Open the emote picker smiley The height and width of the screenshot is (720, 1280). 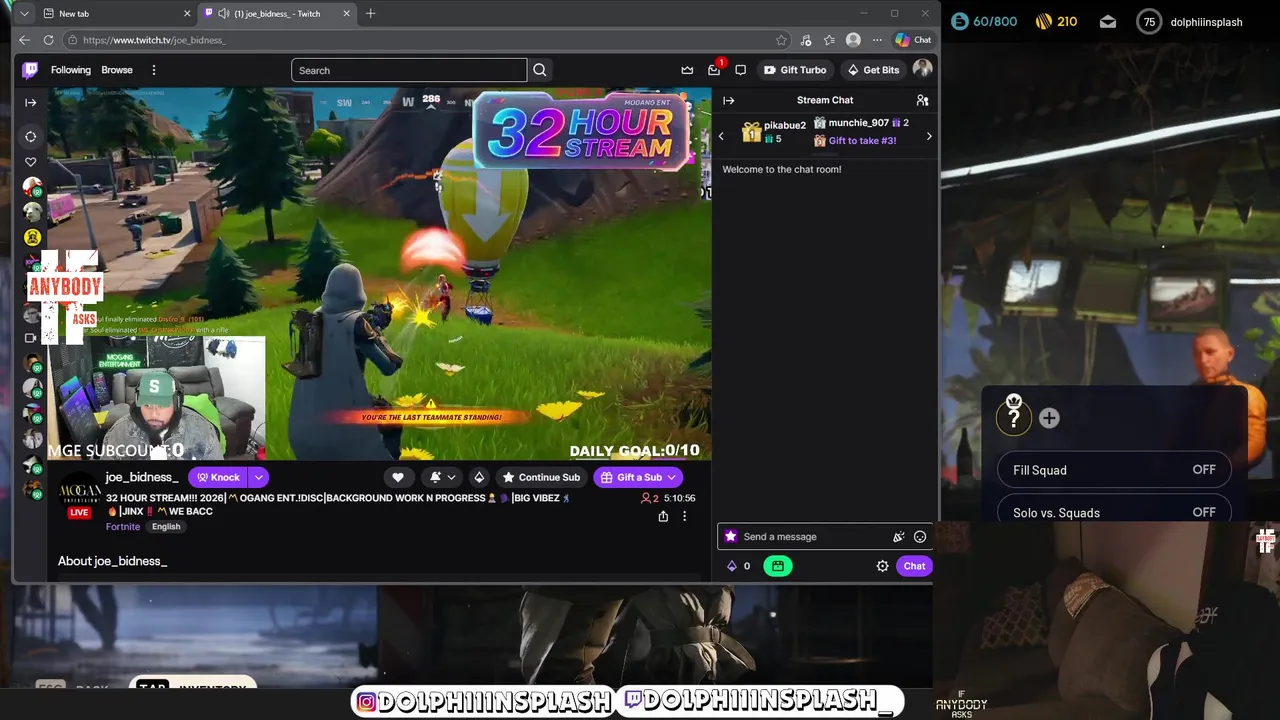coord(920,537)
